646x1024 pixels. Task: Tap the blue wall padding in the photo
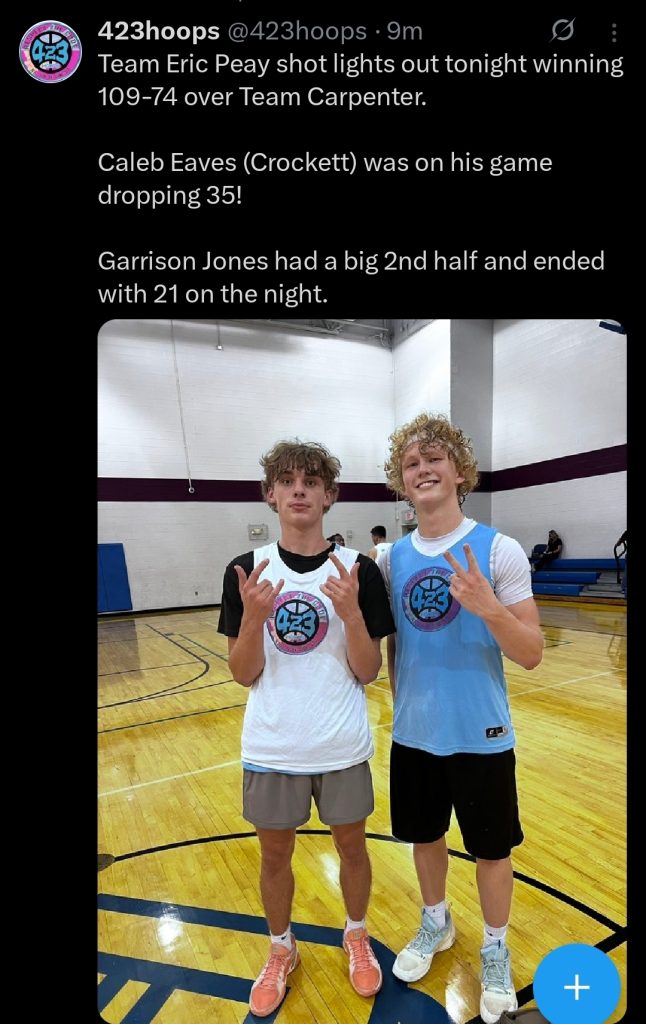coord(114,578)
